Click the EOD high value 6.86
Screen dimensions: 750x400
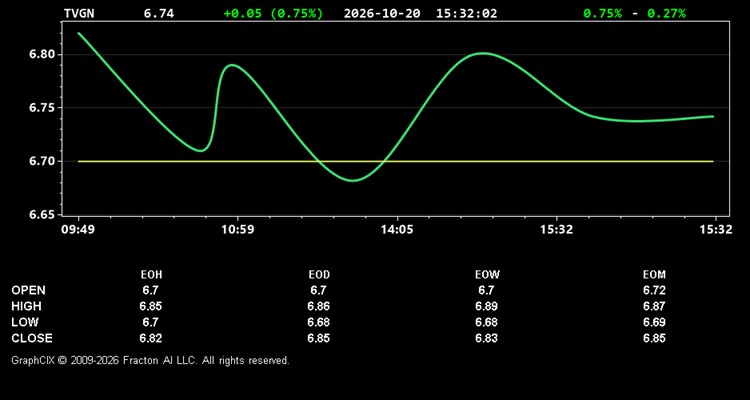pos(319,306)
